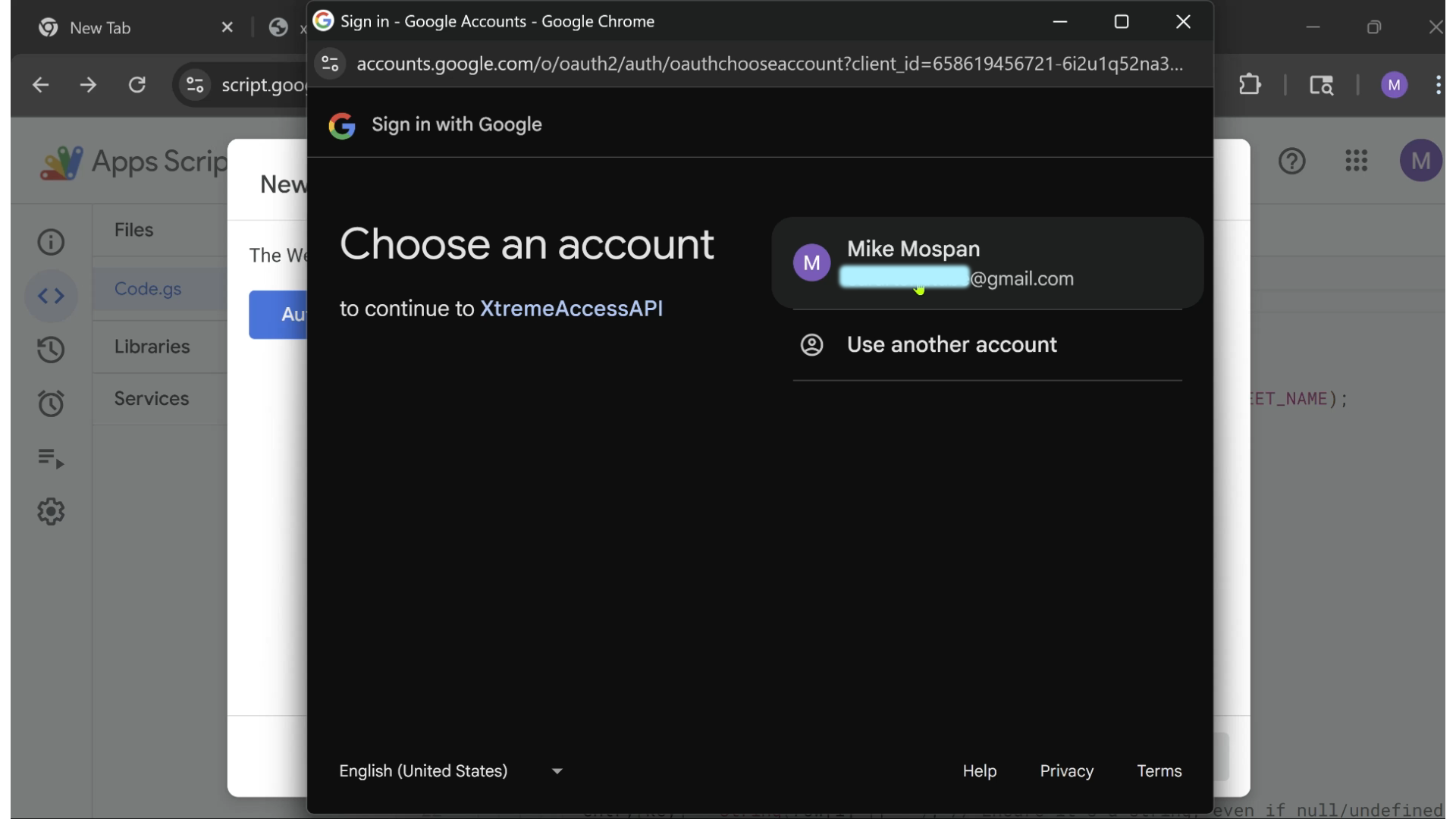Click the M avatar beside Mike Mospan
The height and width of the screenshot is (819, 1456).
click(x=811, y=263)
